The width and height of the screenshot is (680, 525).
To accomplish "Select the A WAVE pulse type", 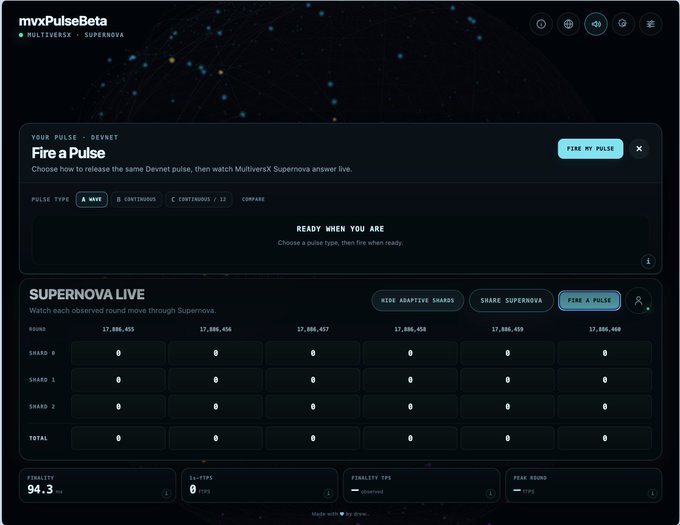I will [x=92, y=199].
